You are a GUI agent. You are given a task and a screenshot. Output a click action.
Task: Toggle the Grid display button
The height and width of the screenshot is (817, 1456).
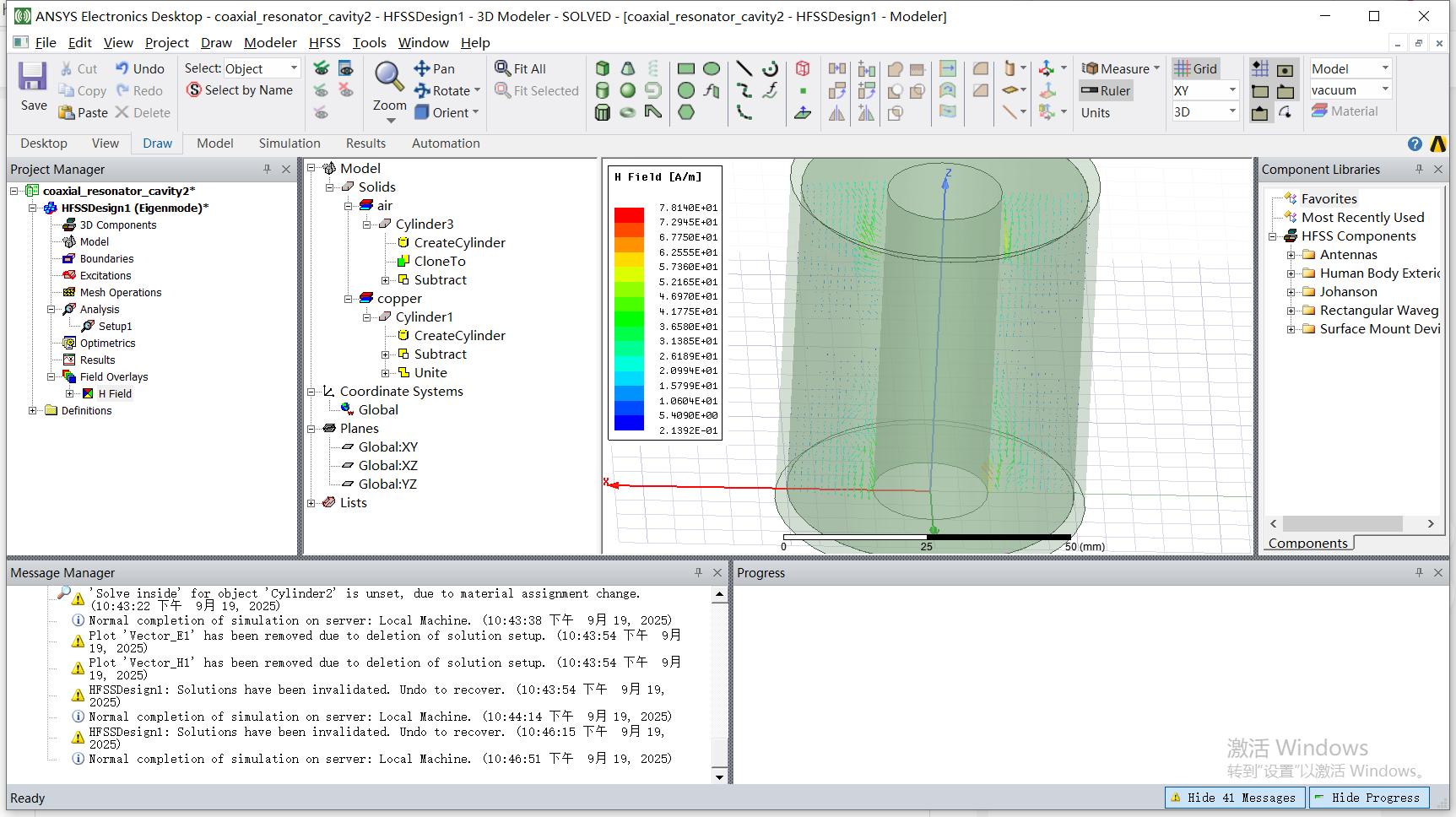pos(1195,68)
